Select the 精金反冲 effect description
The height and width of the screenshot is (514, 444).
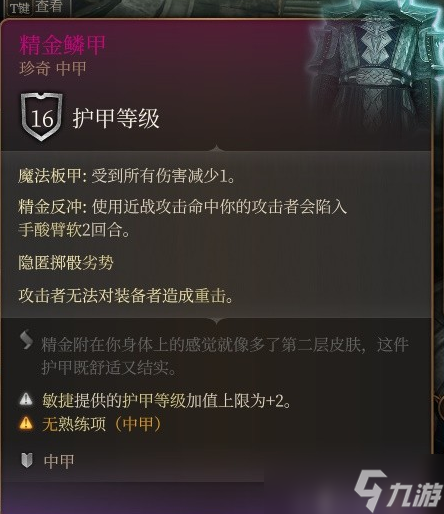pyautogui.click(x=183, y=218)
